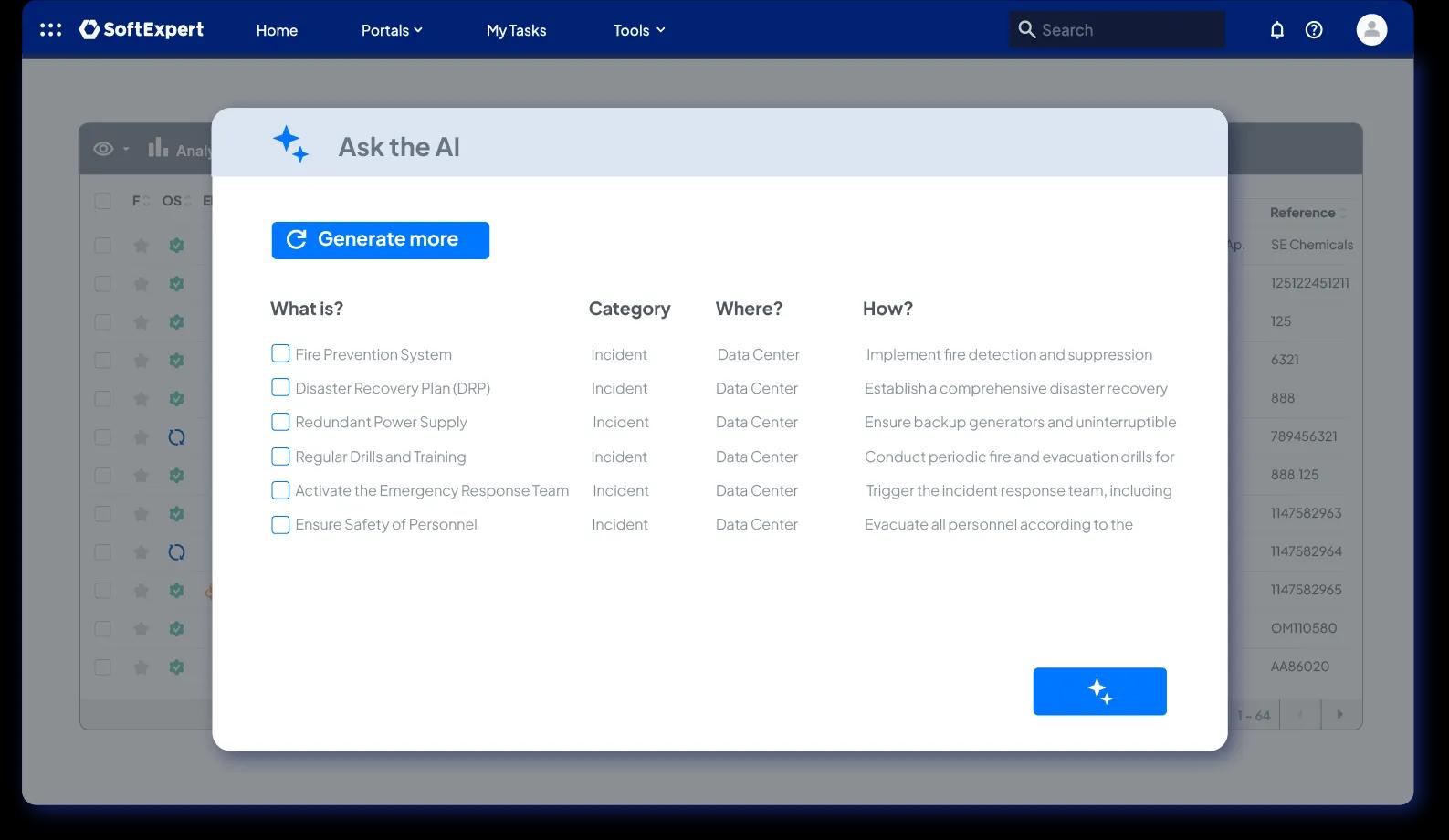The width and height of the screenshot is (1449, 840).
Task: Click star icon in the 6321 row
Action: [x=141, y=361]
